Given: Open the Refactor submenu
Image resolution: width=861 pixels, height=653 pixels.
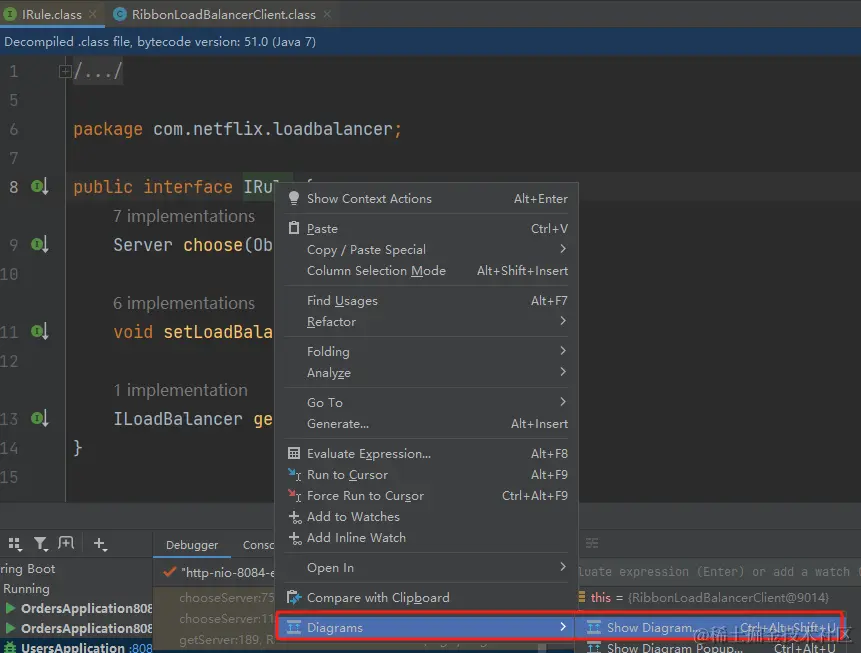Looking at the screenshot, I should pos(426,322).
